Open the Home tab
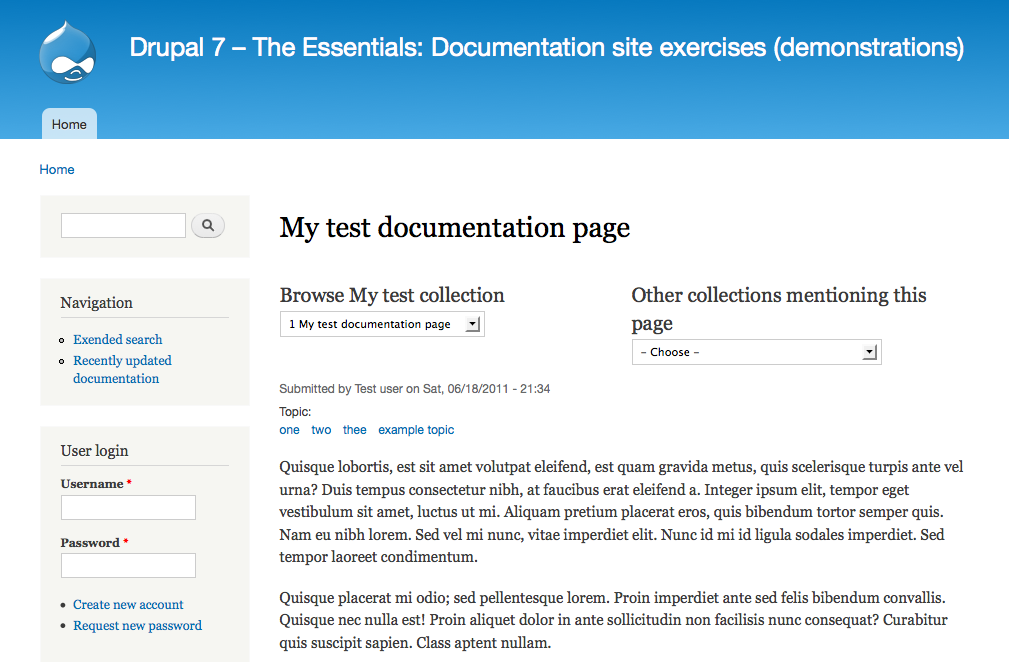 coord(69,124)
